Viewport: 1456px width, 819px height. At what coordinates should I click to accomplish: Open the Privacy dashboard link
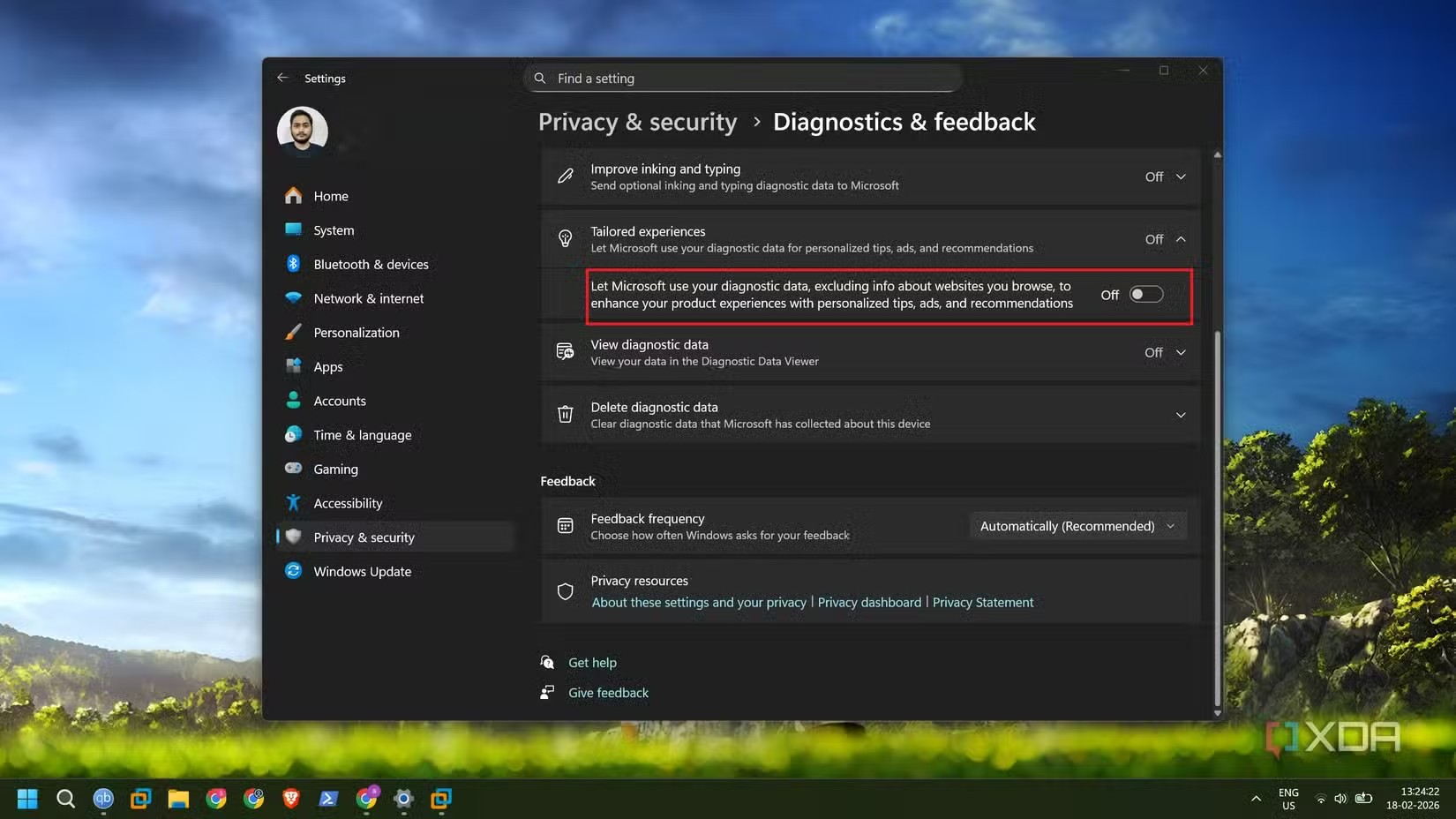tap(868, 603)
